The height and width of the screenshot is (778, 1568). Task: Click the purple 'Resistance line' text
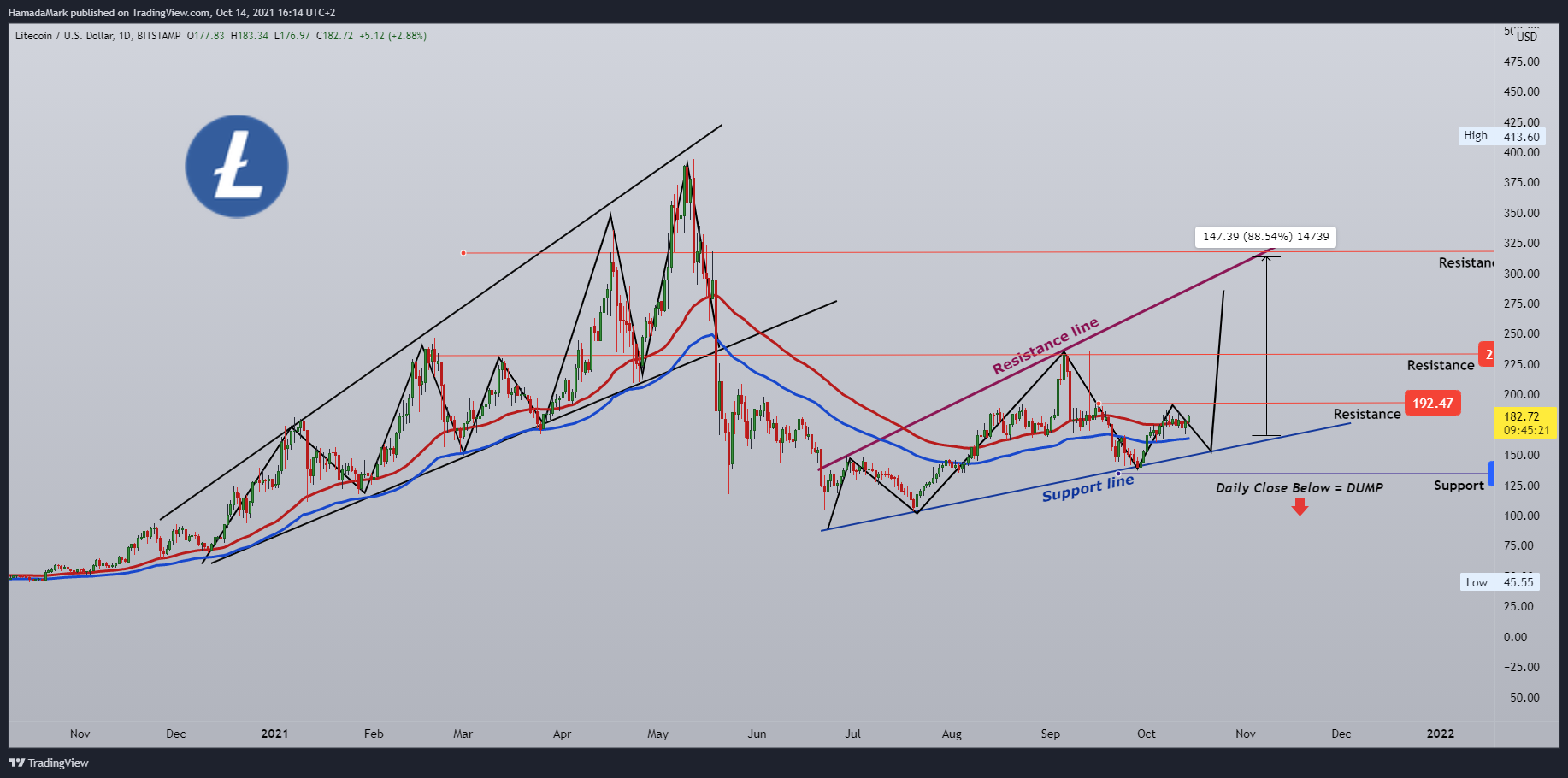pyautogui.click(x=1045, y=346)
